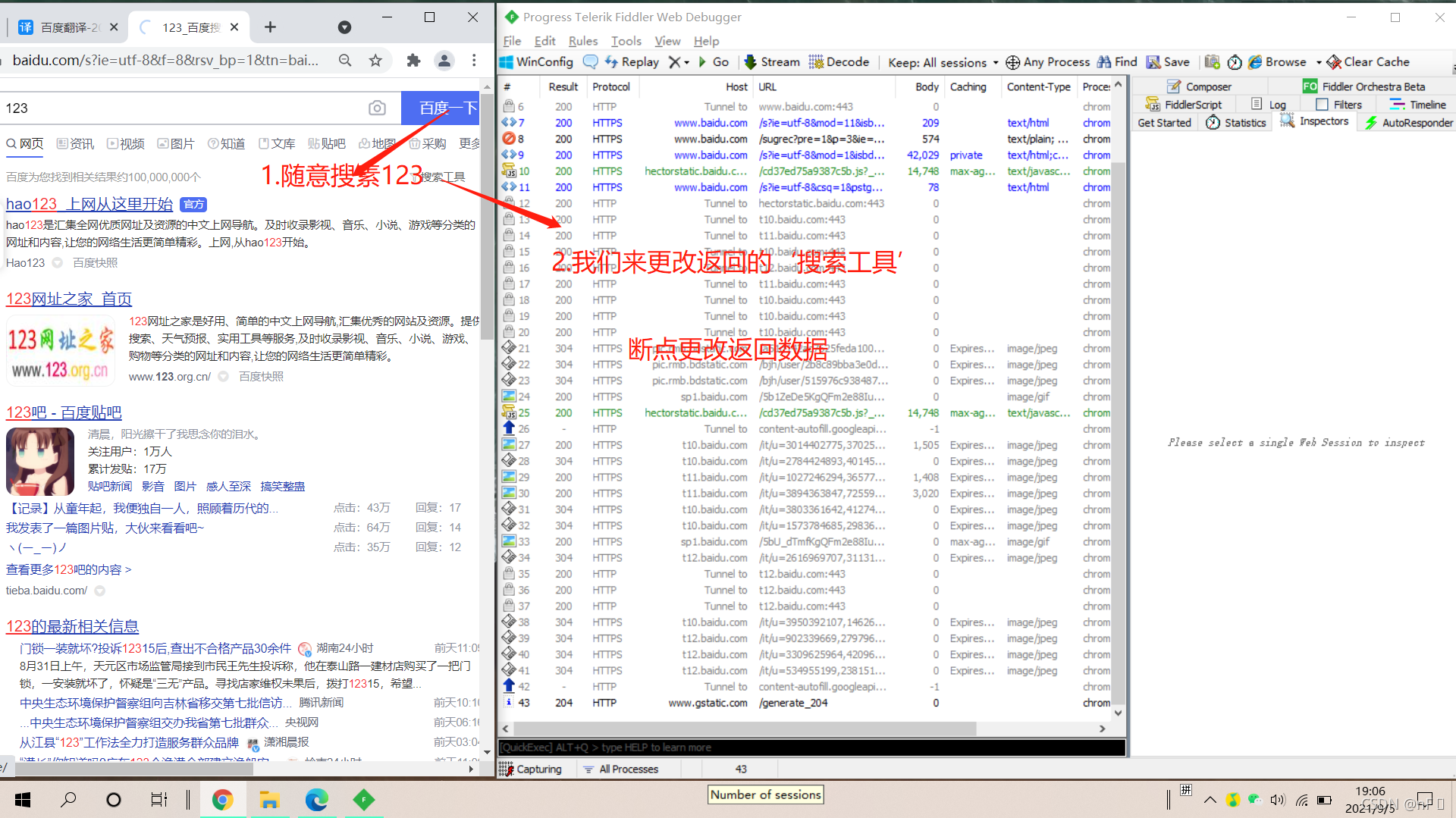Click the Baidu search input containing 123

coord(182,108)
